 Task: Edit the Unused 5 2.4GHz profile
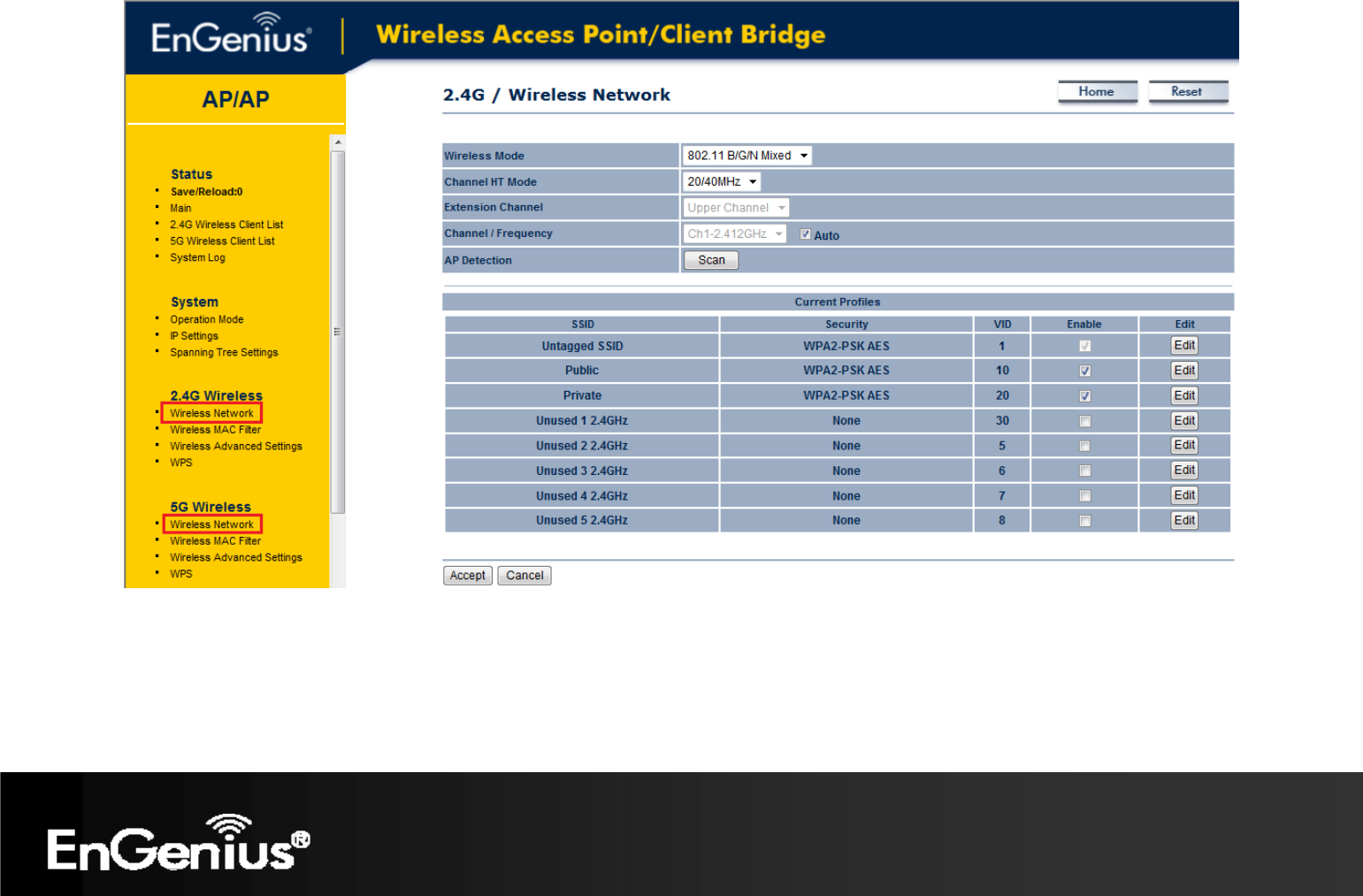pyautogui.click(x=1184, y=520)
